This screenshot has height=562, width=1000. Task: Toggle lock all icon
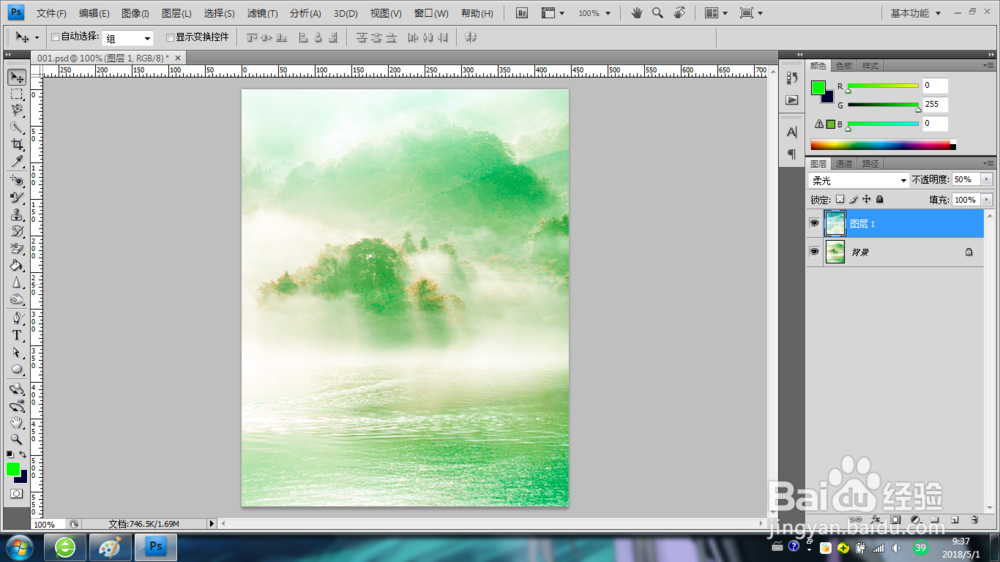click(879, 200)
